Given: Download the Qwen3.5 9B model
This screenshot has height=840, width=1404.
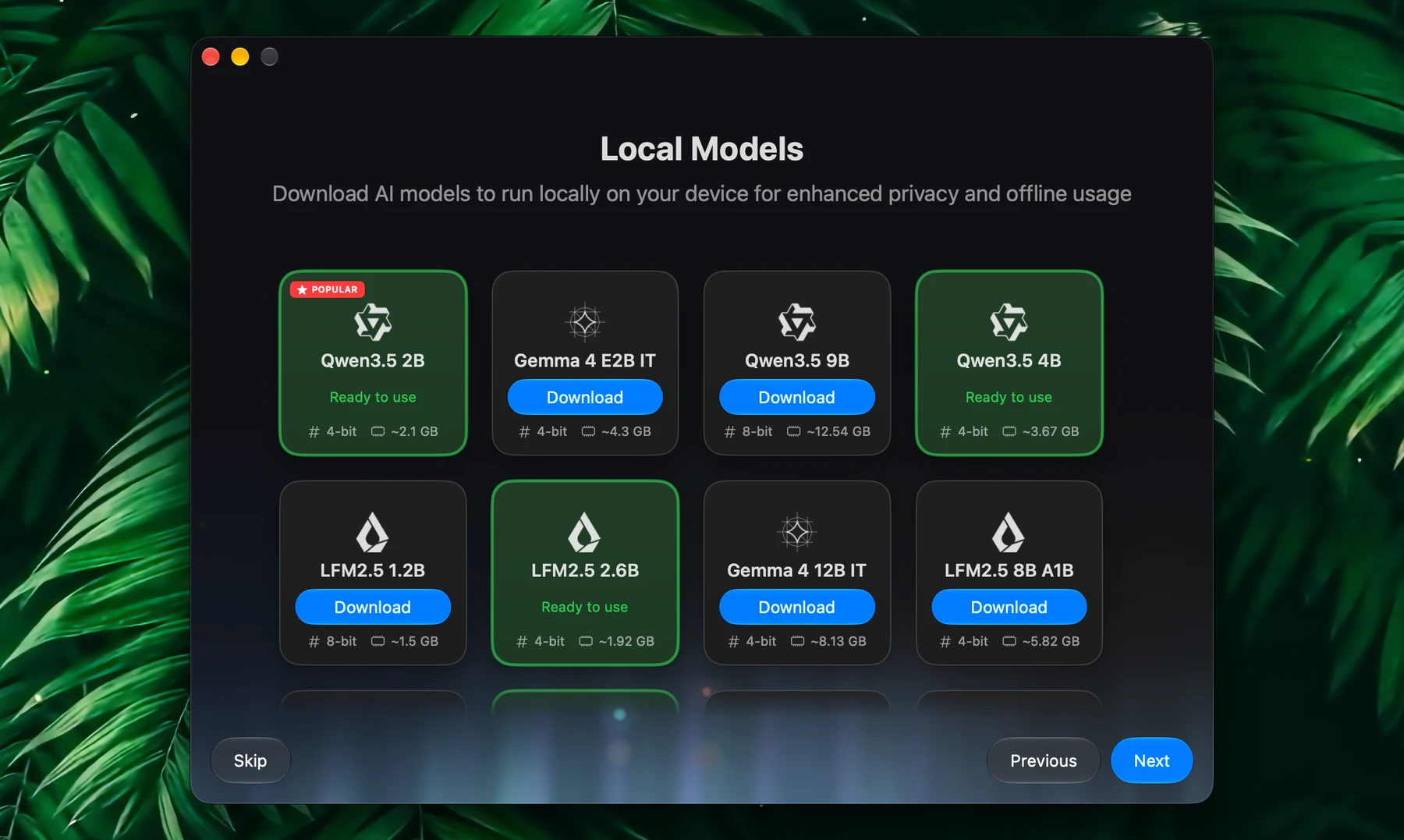Looking at the screenshot, I should point(797,397).
